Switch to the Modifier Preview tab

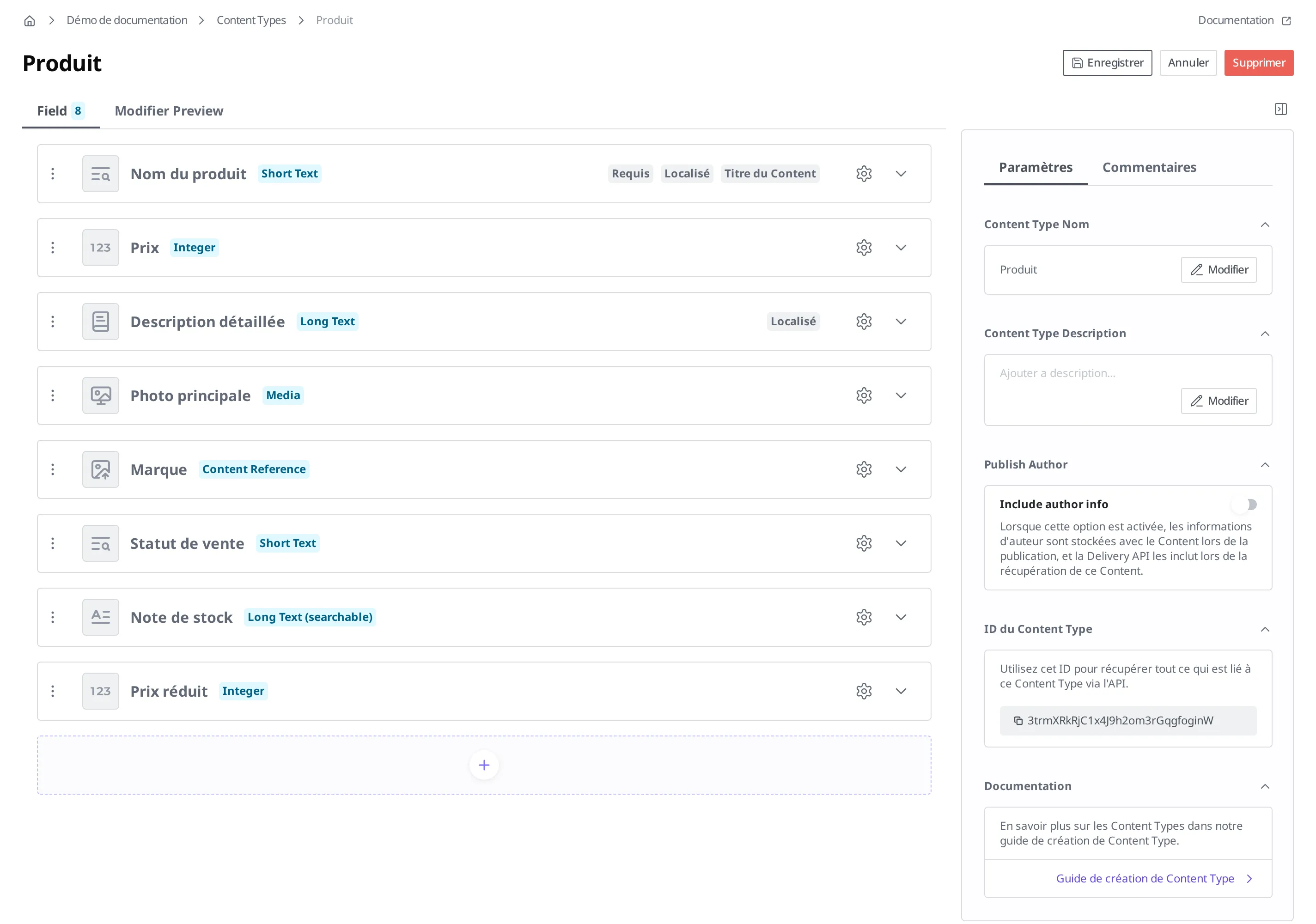tap(169, 110)
